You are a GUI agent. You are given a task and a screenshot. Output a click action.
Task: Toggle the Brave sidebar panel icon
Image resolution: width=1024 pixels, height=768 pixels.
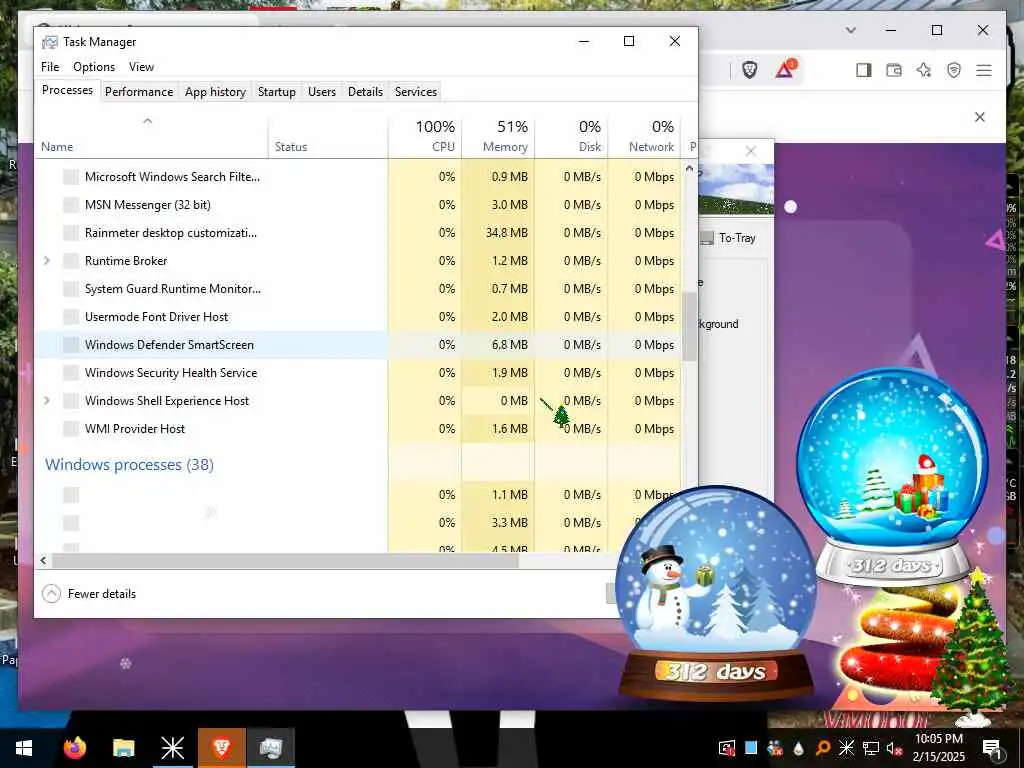click(x=863, y=70)
